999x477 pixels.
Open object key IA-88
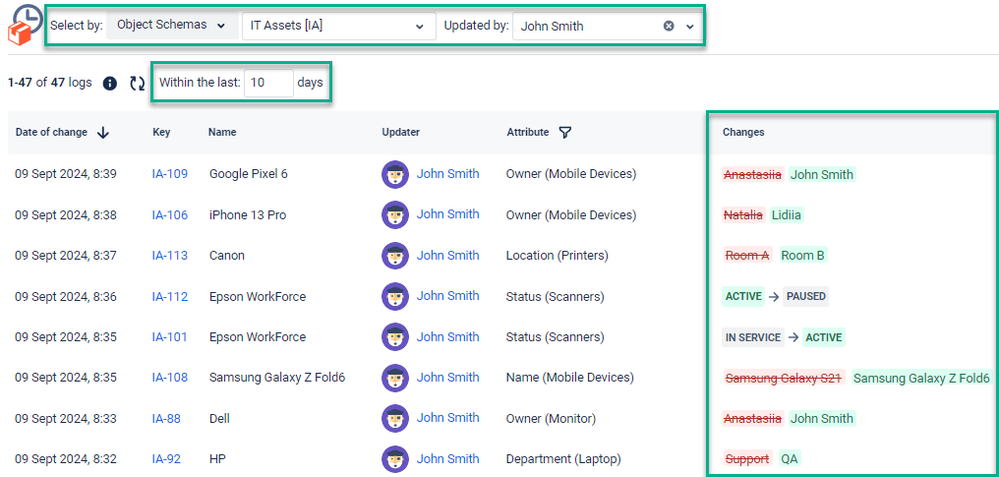(x=166, y=418)
